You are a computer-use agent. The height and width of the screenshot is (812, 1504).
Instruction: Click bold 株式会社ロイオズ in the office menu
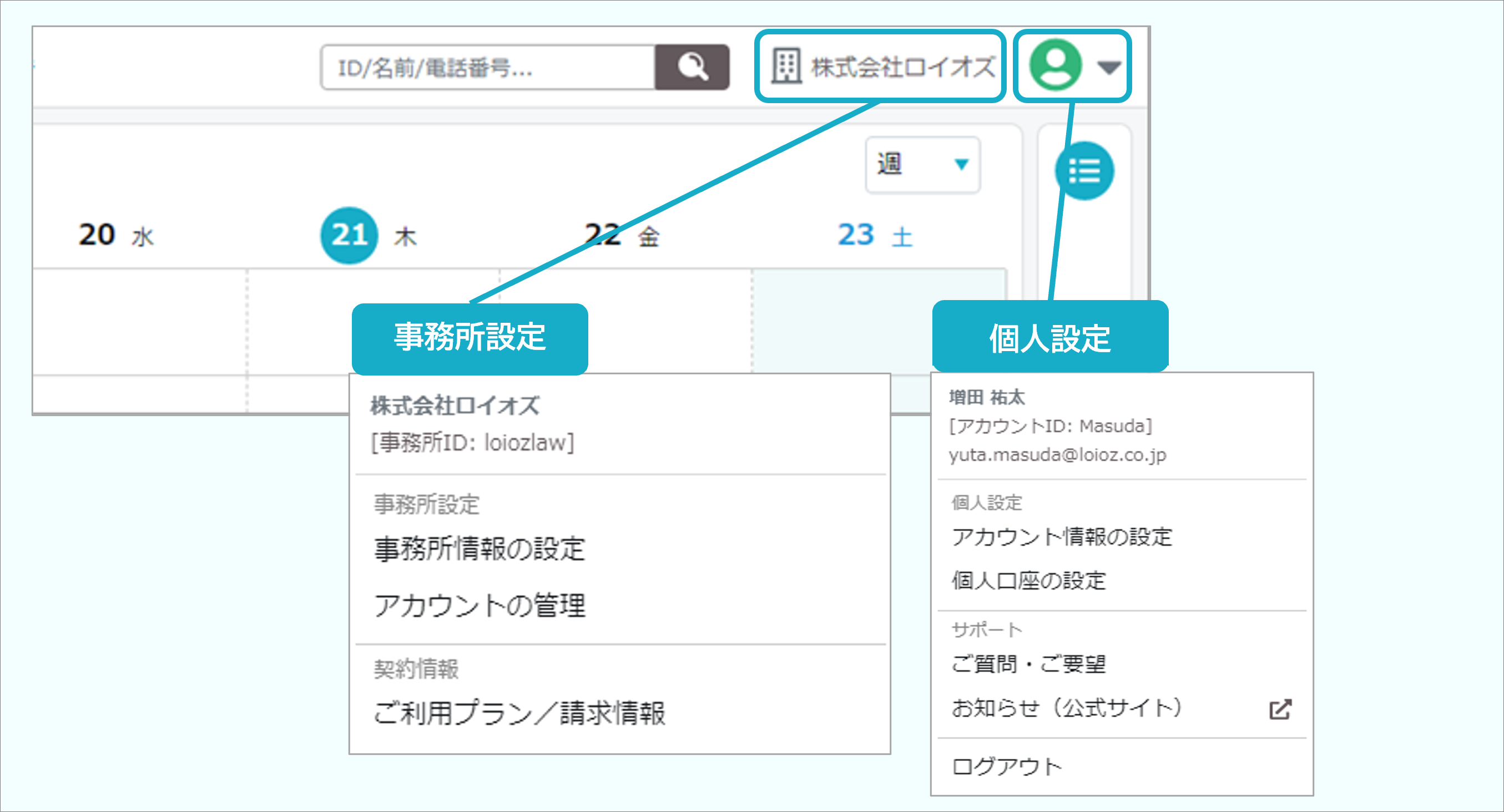(455, 405)
